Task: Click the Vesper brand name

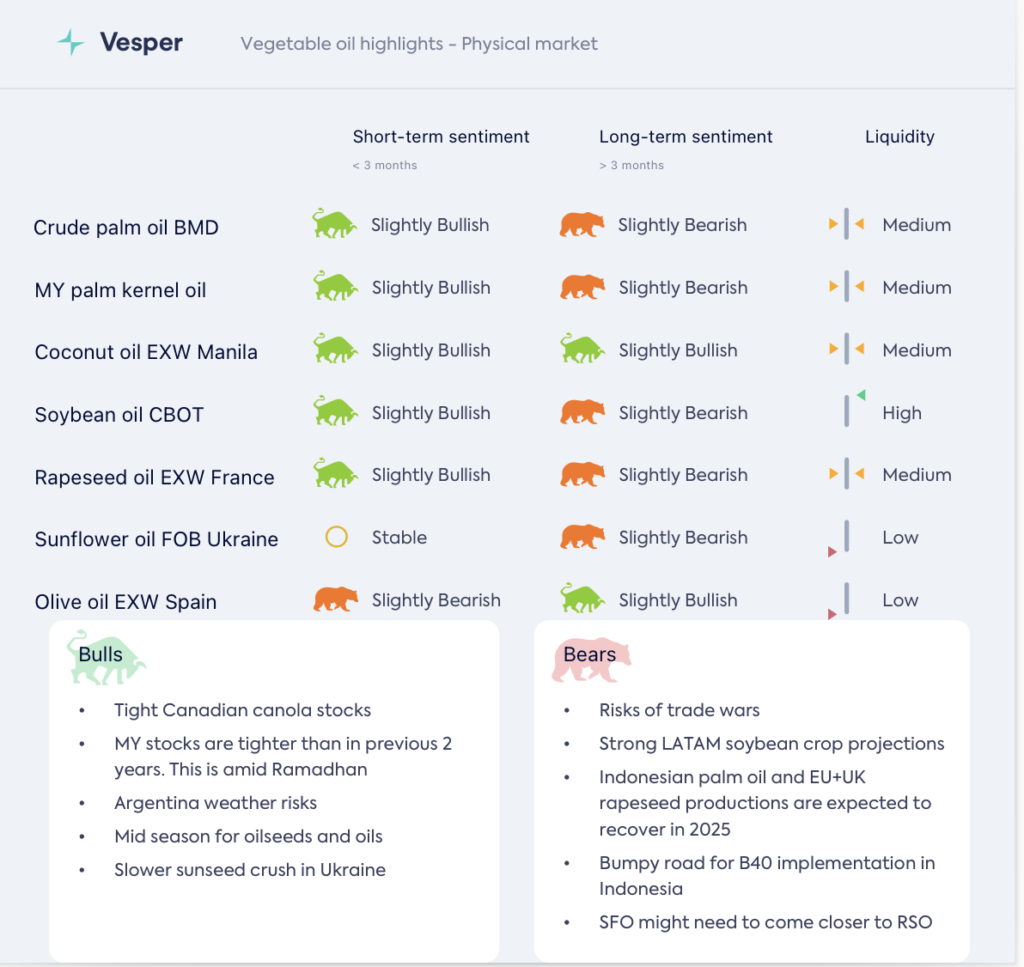Action: pyautogui.click(x=141, y=43)
